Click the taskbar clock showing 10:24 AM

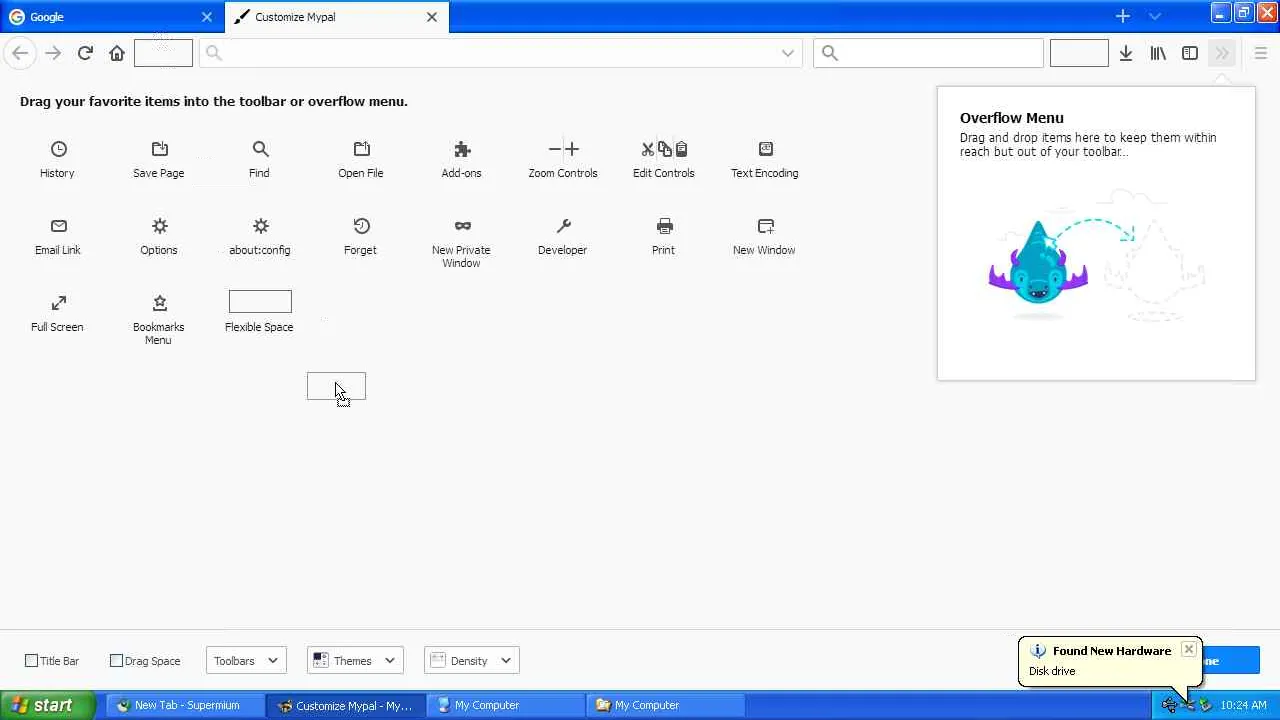pyautogui.click(x=1243, y=705)
